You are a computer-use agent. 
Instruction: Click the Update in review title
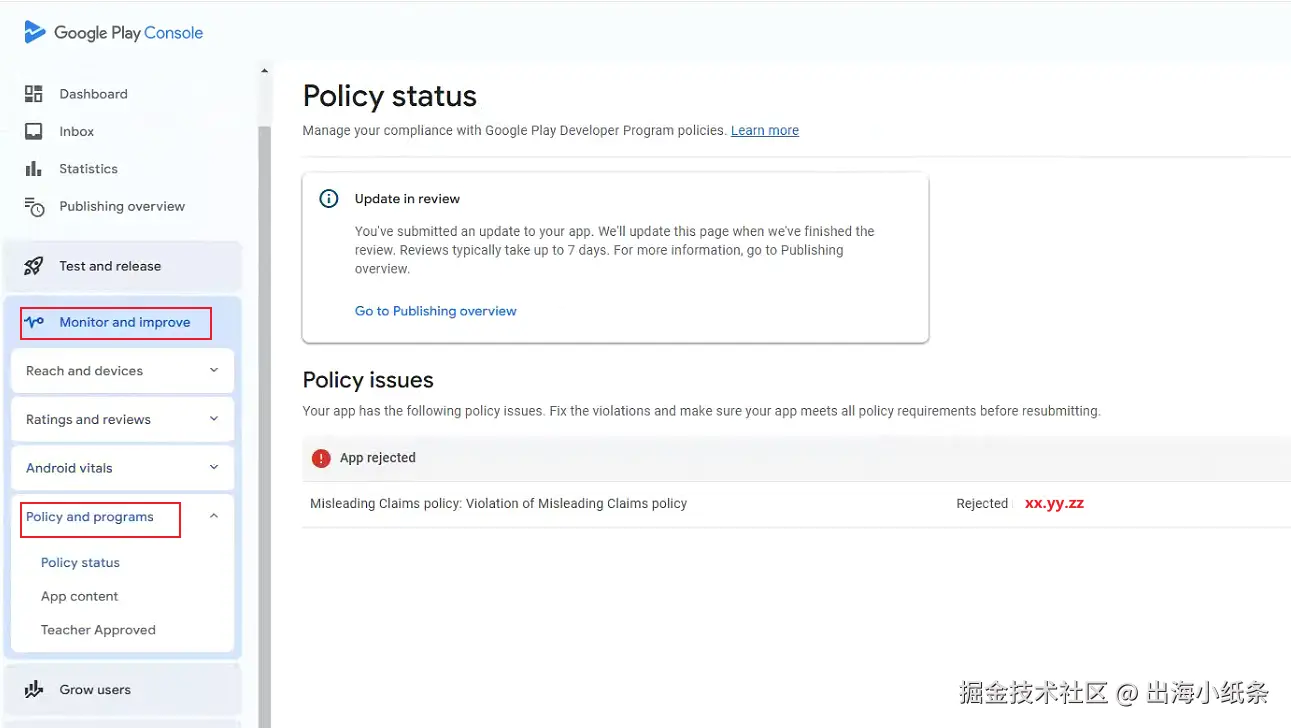coord(407,199)
